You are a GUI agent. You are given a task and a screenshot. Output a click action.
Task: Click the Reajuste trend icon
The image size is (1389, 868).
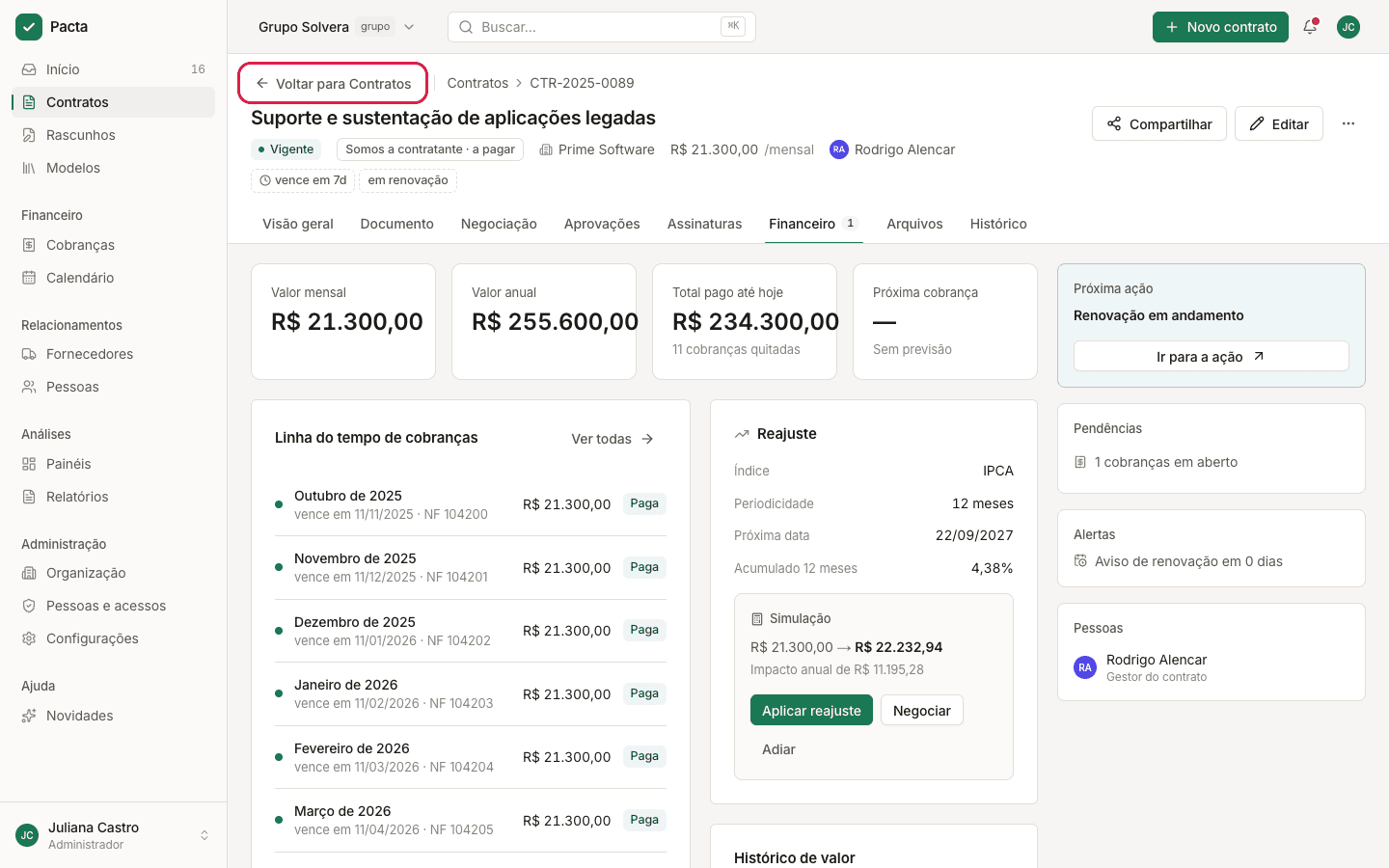742,434
